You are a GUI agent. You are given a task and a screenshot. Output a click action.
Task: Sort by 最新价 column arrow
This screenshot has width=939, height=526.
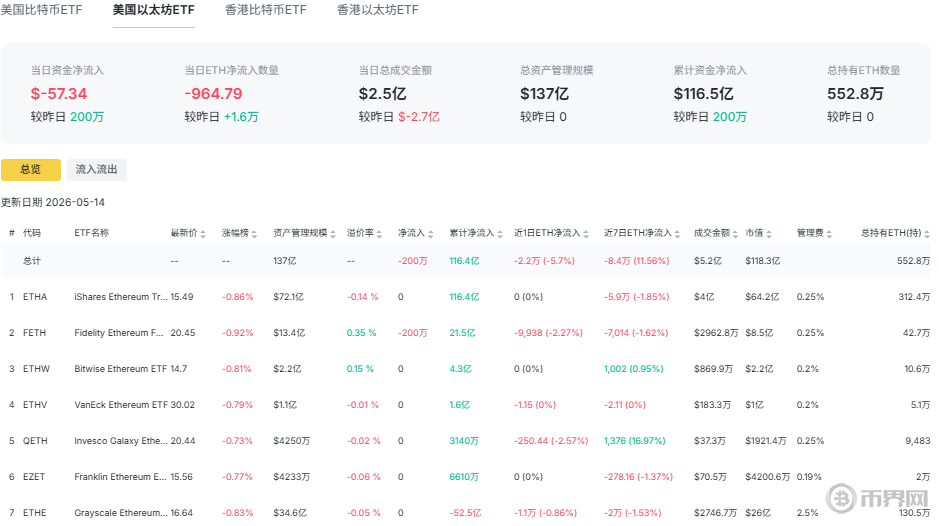[203, 234]
